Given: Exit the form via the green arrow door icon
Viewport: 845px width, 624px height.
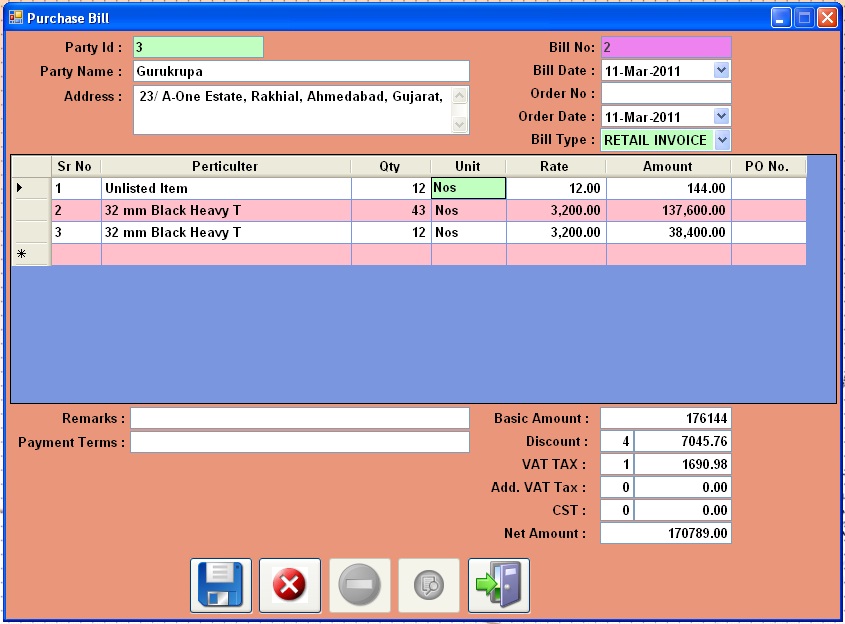Looking at the screenshot, I should coord(497,585).
